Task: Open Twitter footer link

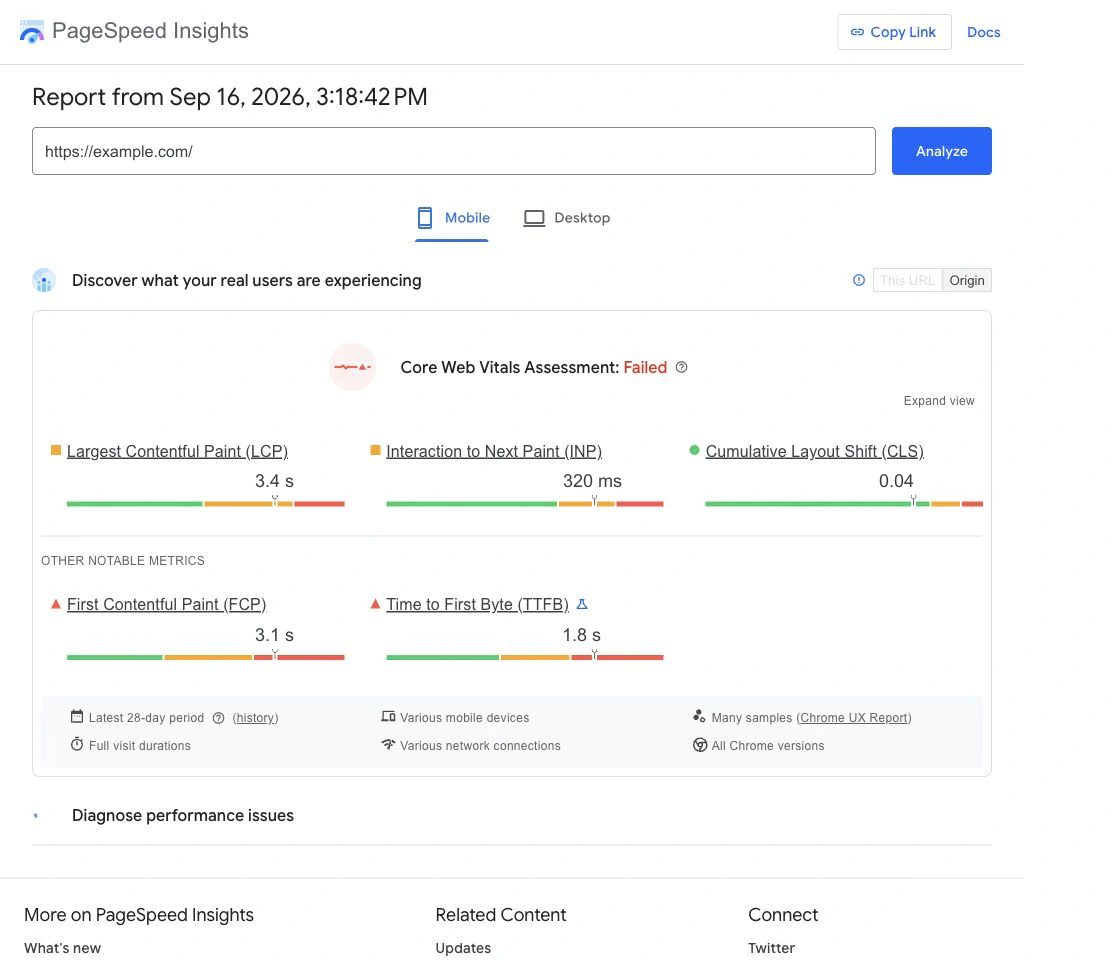Action: [x=771, y=948]
